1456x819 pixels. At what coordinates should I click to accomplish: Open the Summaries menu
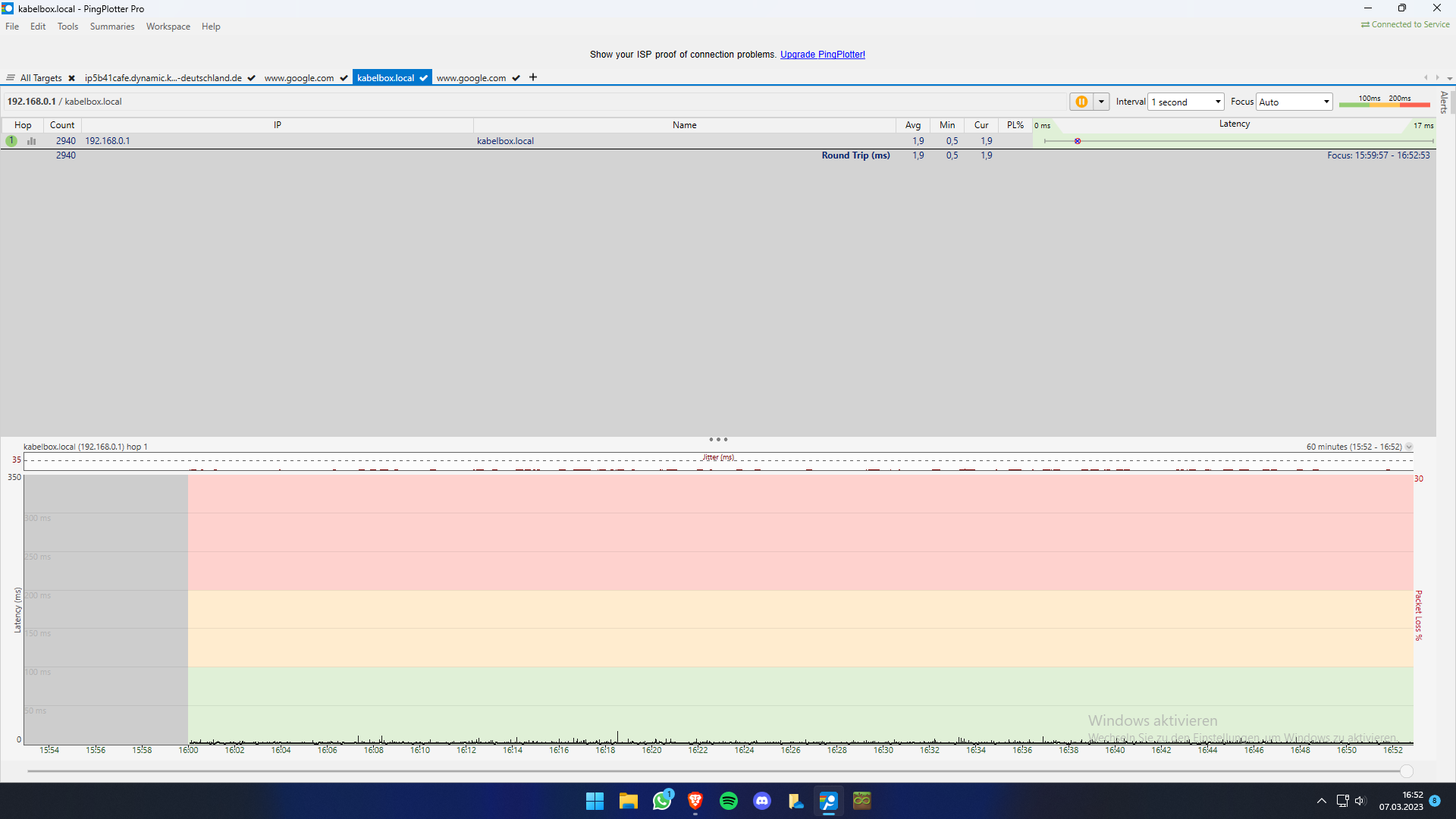click(111, 26)
